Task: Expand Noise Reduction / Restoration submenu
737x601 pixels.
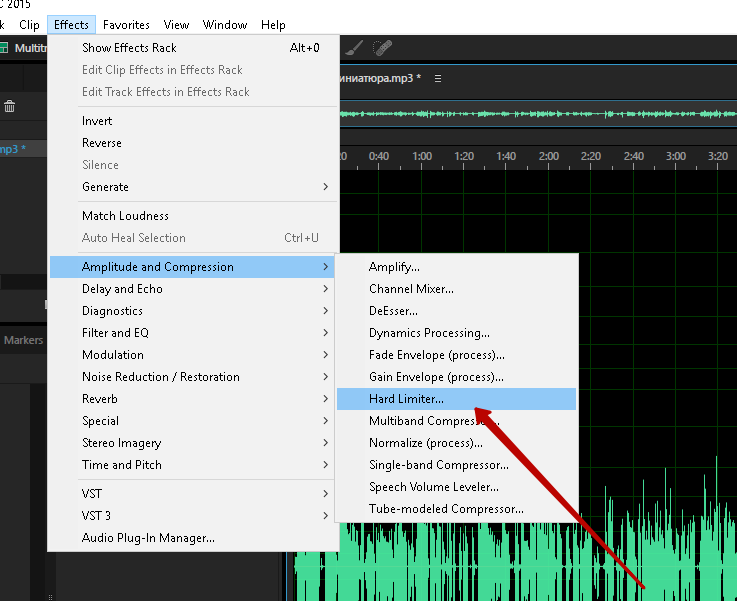Action: (x=192, y=377)
